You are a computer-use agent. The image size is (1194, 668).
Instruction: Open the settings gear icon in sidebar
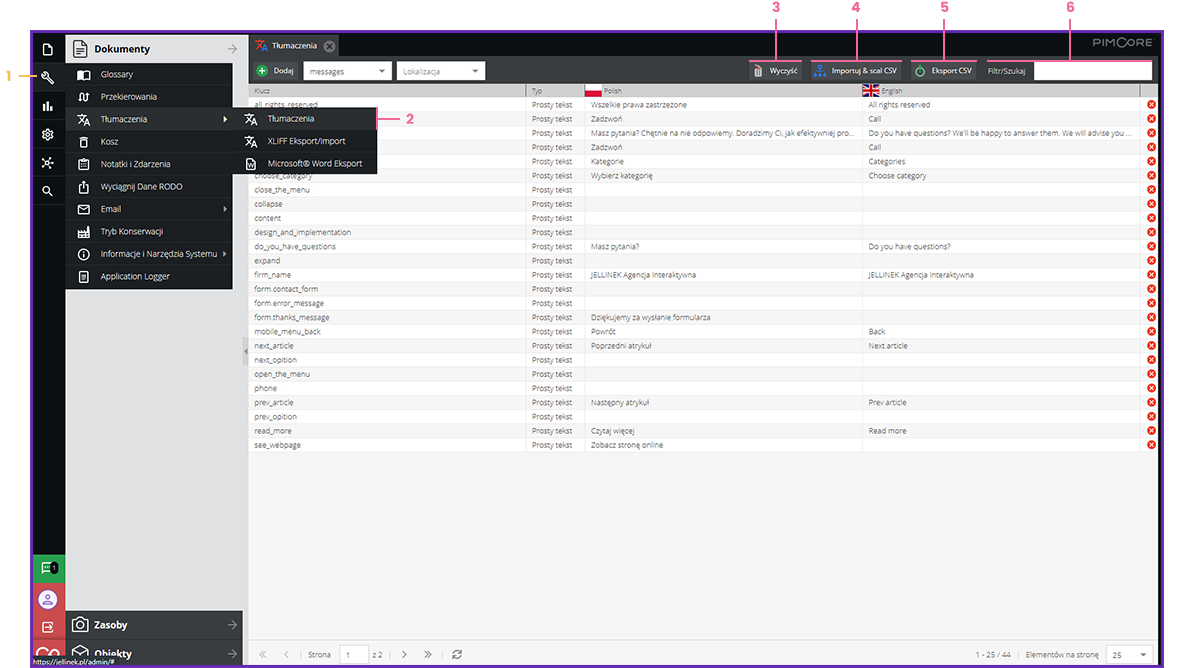click(x=48, y=134)
